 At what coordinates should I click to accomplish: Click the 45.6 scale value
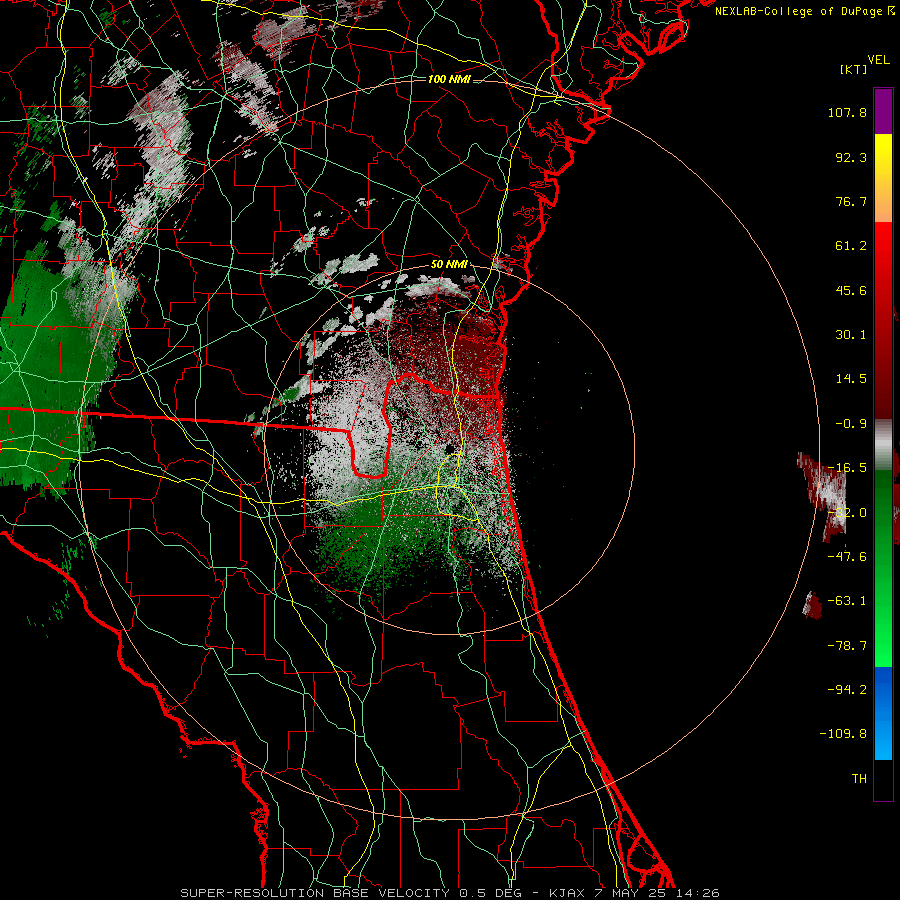[x=851, y=290]
